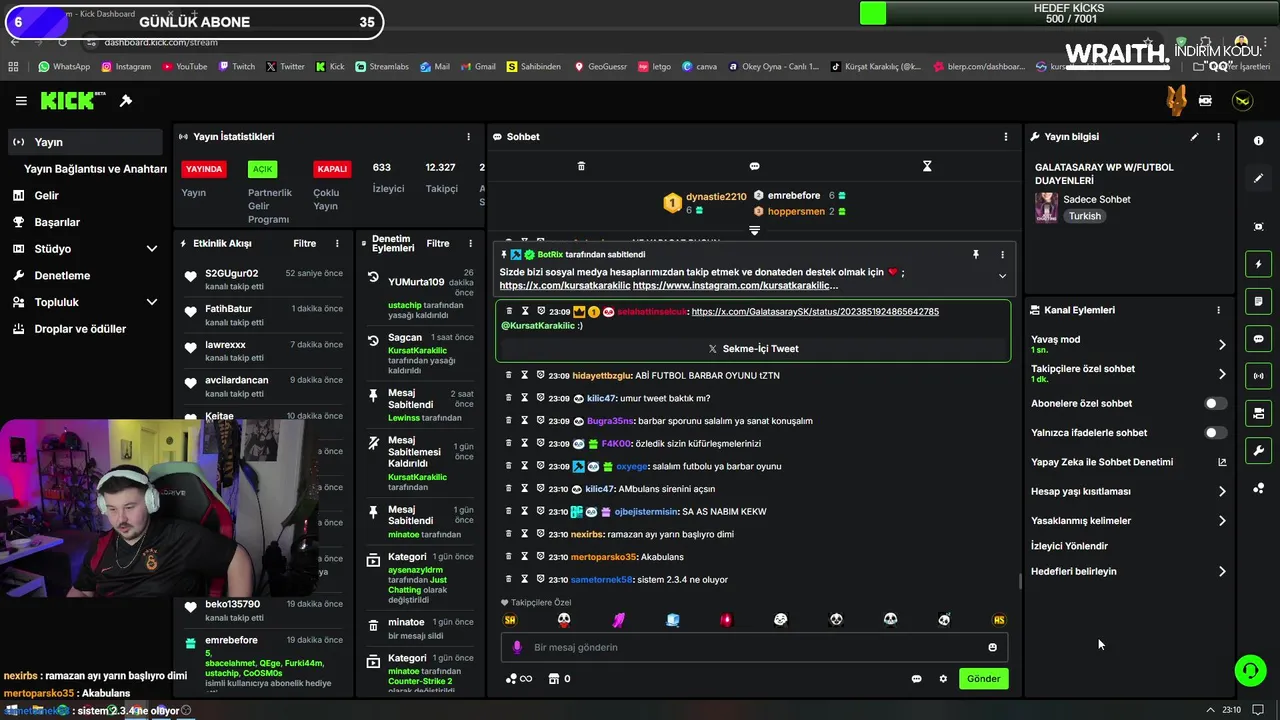This screenshot has height=720, width=1280.
Task: Open chat settings gear icon
Action: pyautogui.click(x=942, y=679)
